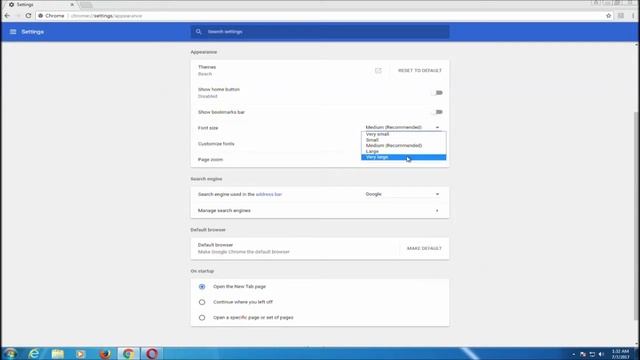
Task: Click the browser back arrow
Action: [x=7, y=16]
